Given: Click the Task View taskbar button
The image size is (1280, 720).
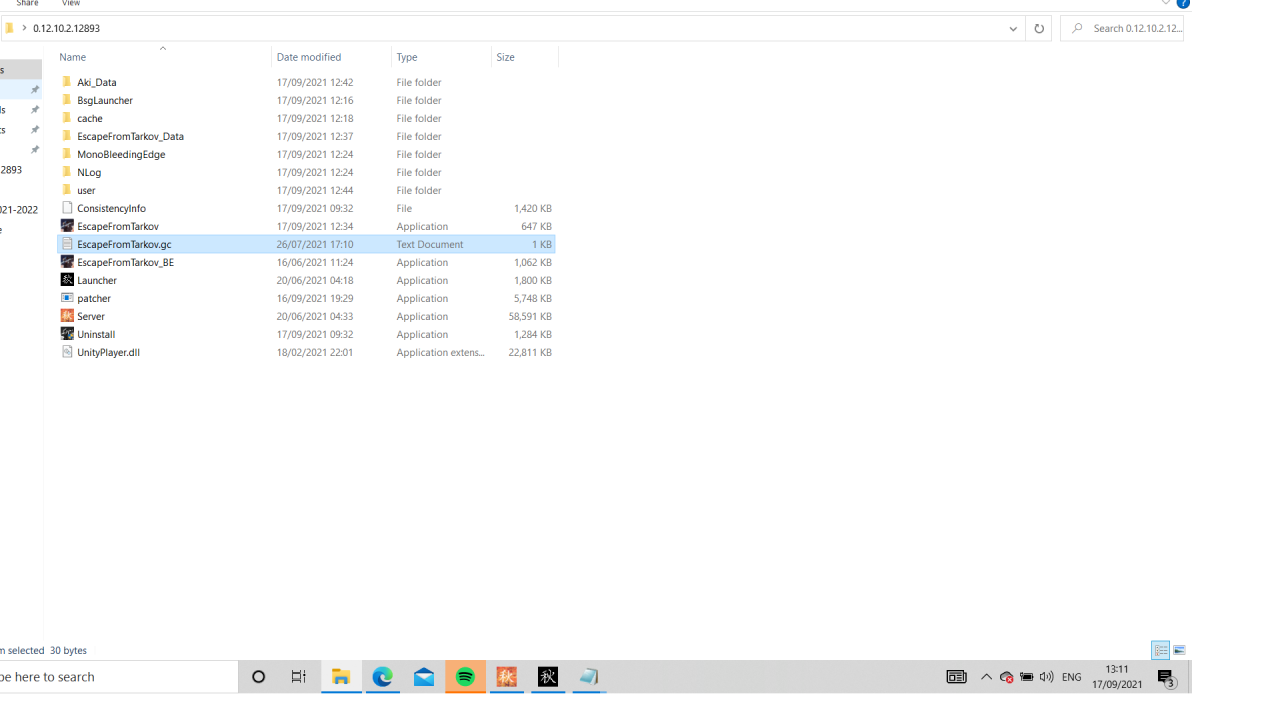Looking at the screenshot, I should pyautogui.click(x=299, y=677).
